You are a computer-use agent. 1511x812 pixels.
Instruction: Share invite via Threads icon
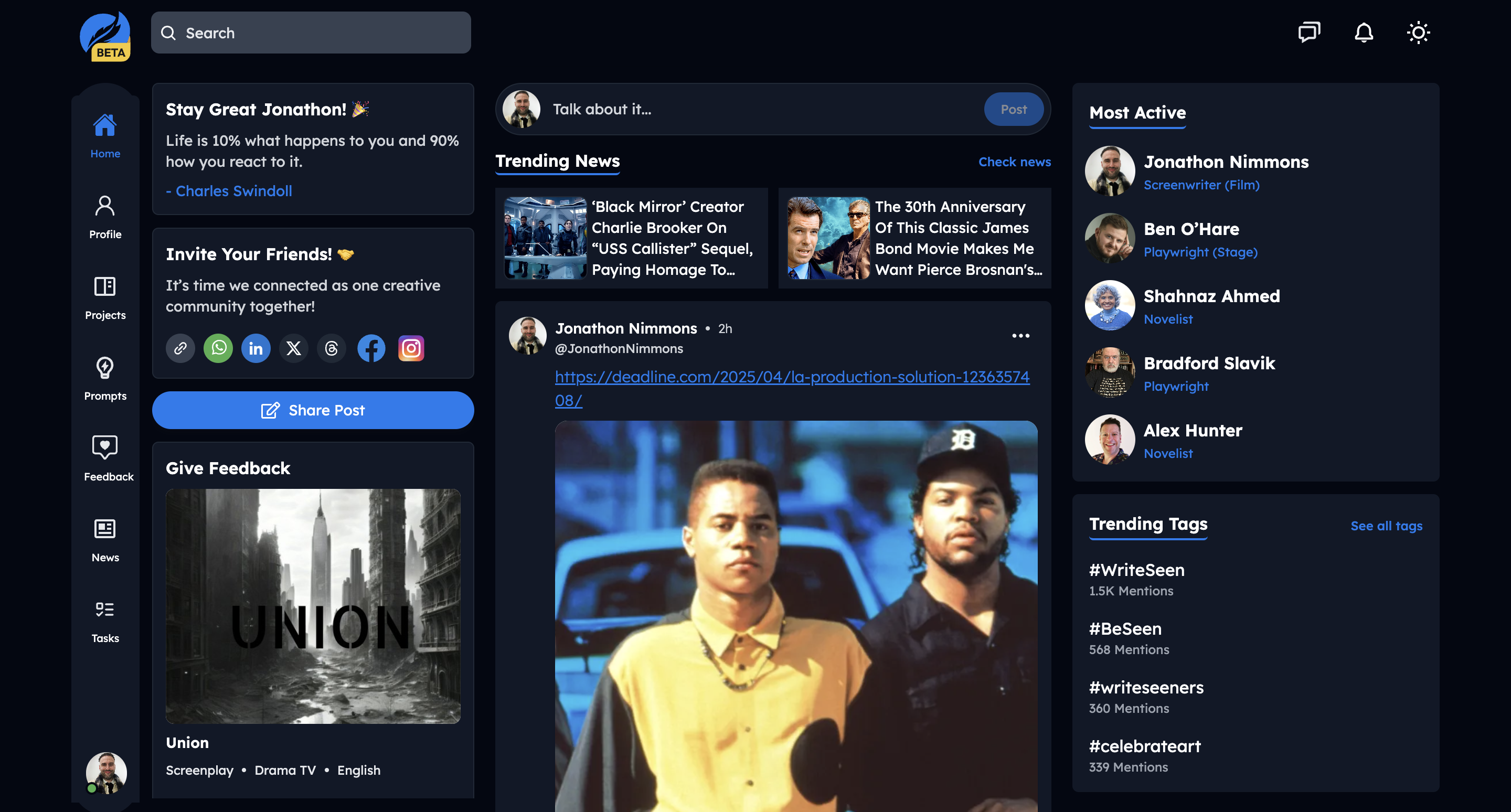pos(332,348)
